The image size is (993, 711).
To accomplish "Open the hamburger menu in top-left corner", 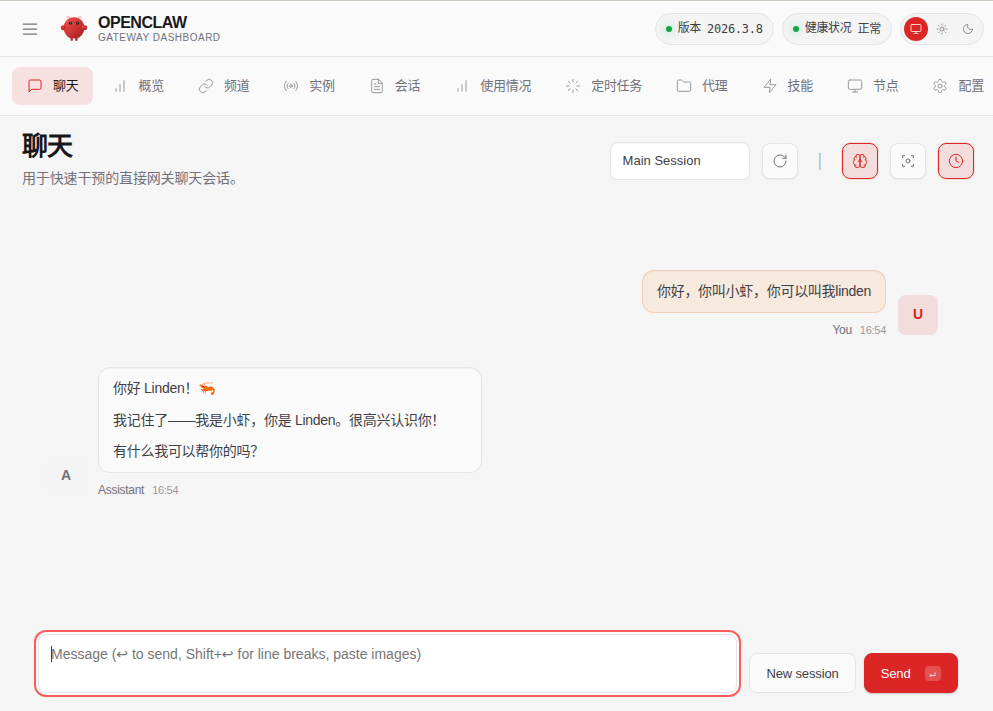I will point(30,28).
